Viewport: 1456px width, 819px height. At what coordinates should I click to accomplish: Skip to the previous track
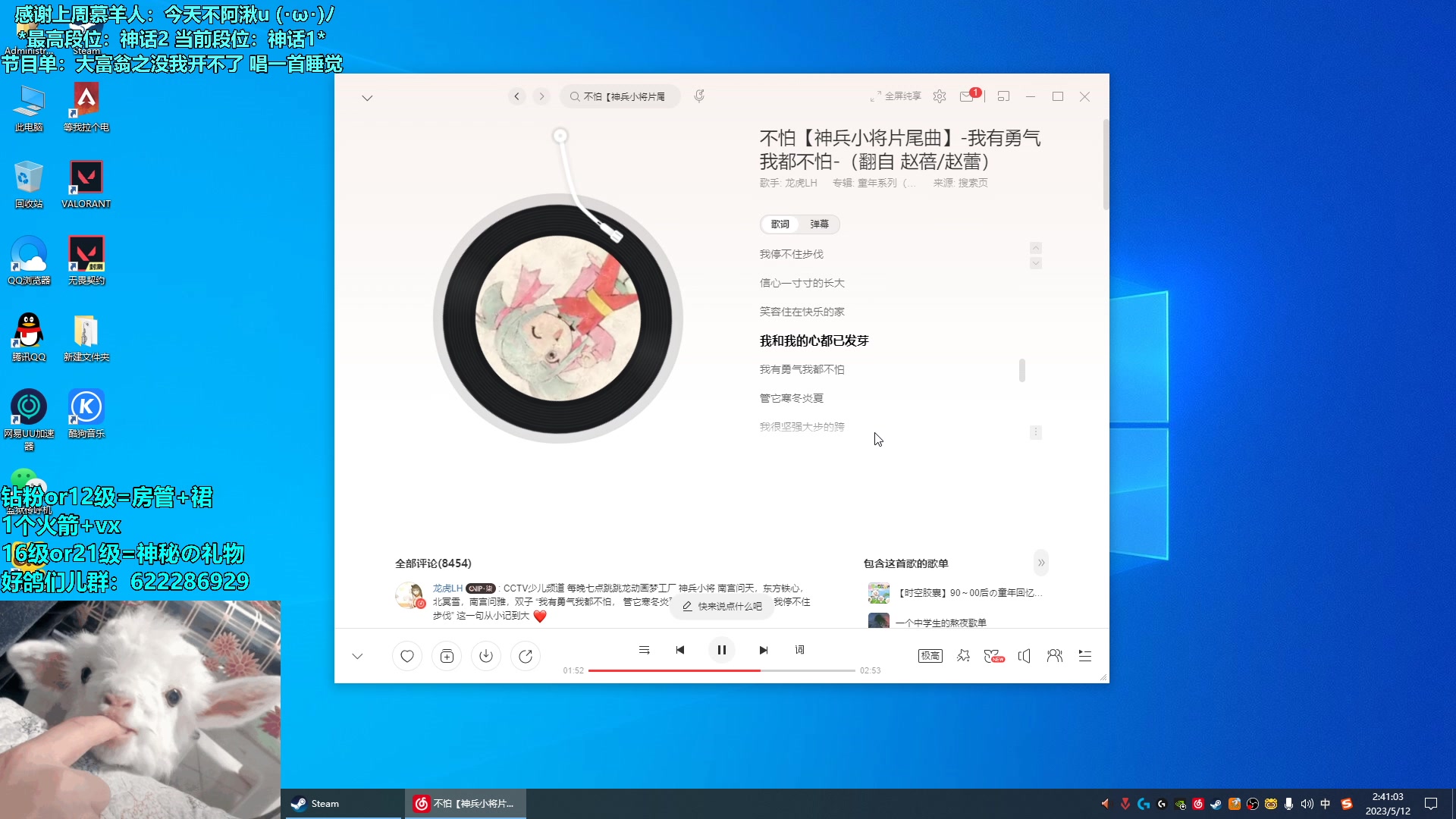click(680, 650)
